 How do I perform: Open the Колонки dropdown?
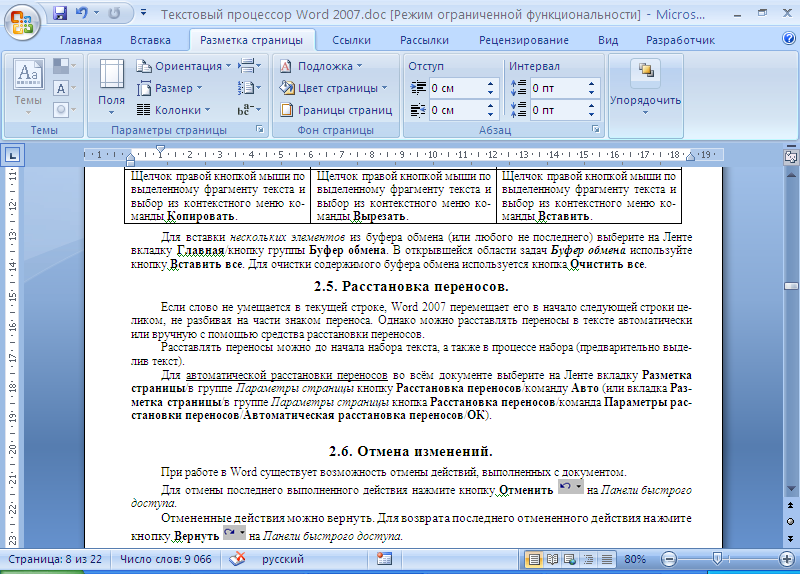[173, 110]
